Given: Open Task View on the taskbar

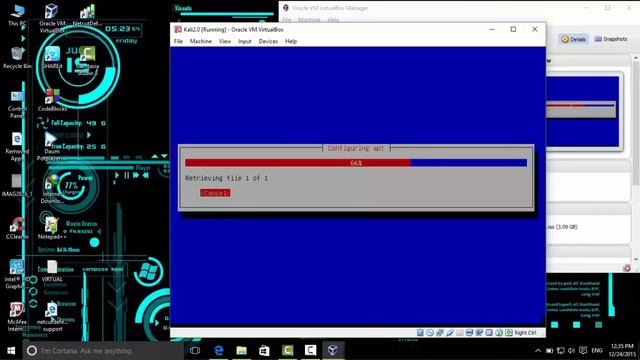Looking at the screenshot, I should coord(195,350).
